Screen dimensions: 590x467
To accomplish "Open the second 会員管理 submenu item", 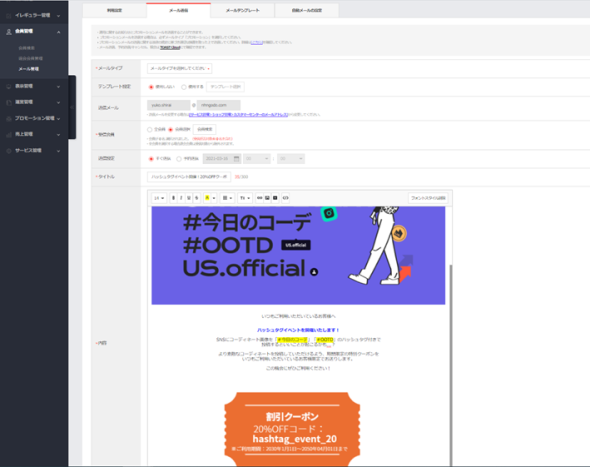I will (x=30, y=58).
